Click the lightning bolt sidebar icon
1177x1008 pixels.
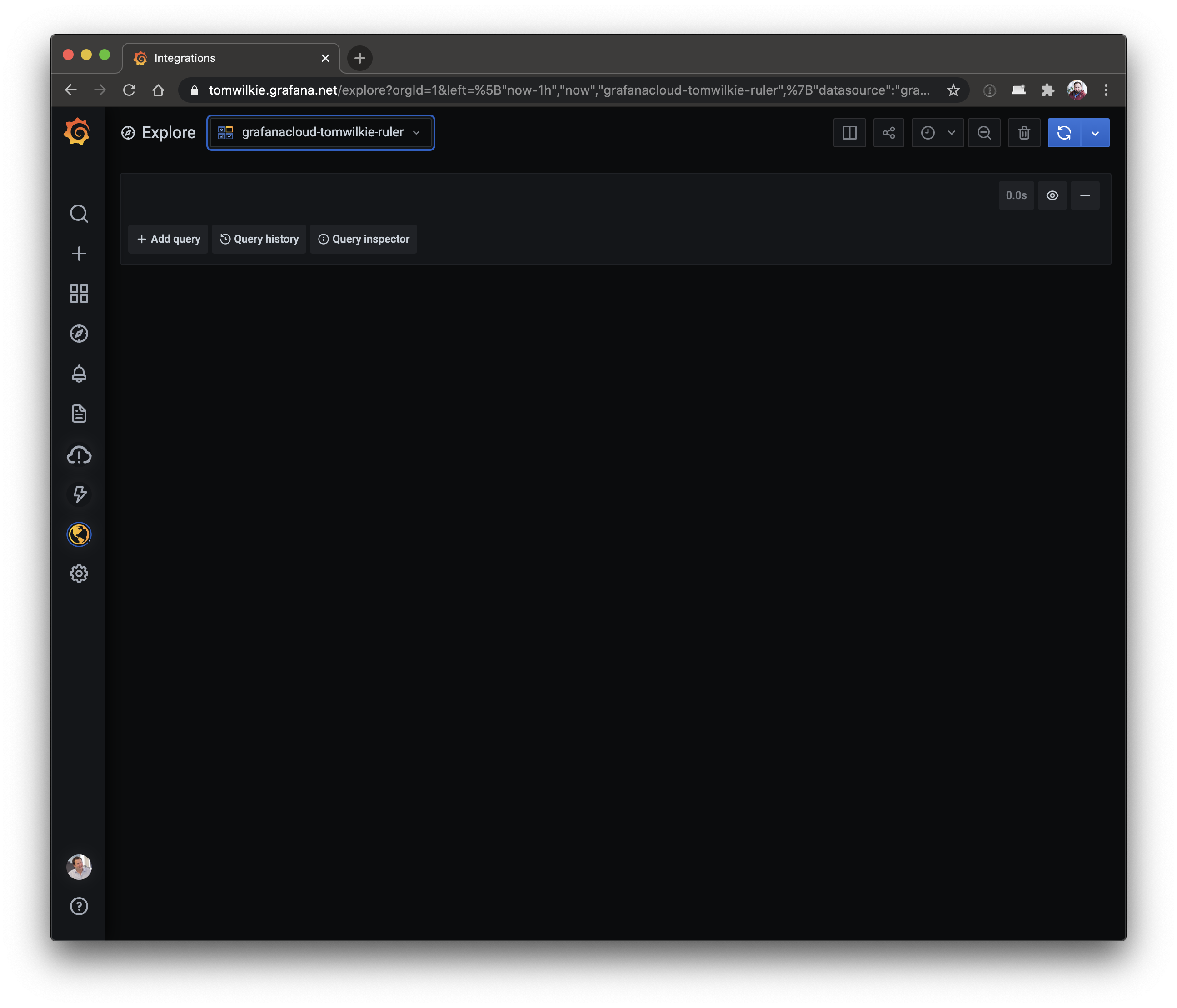[78, 494]
